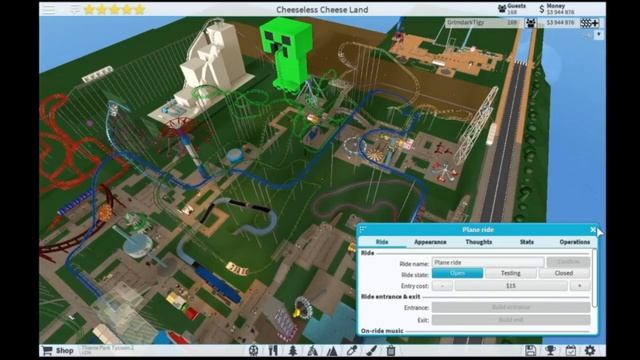This screenshot has width=640, height=360.
Task: Select the terrain mountain tool icon
Action: (332, 351)
